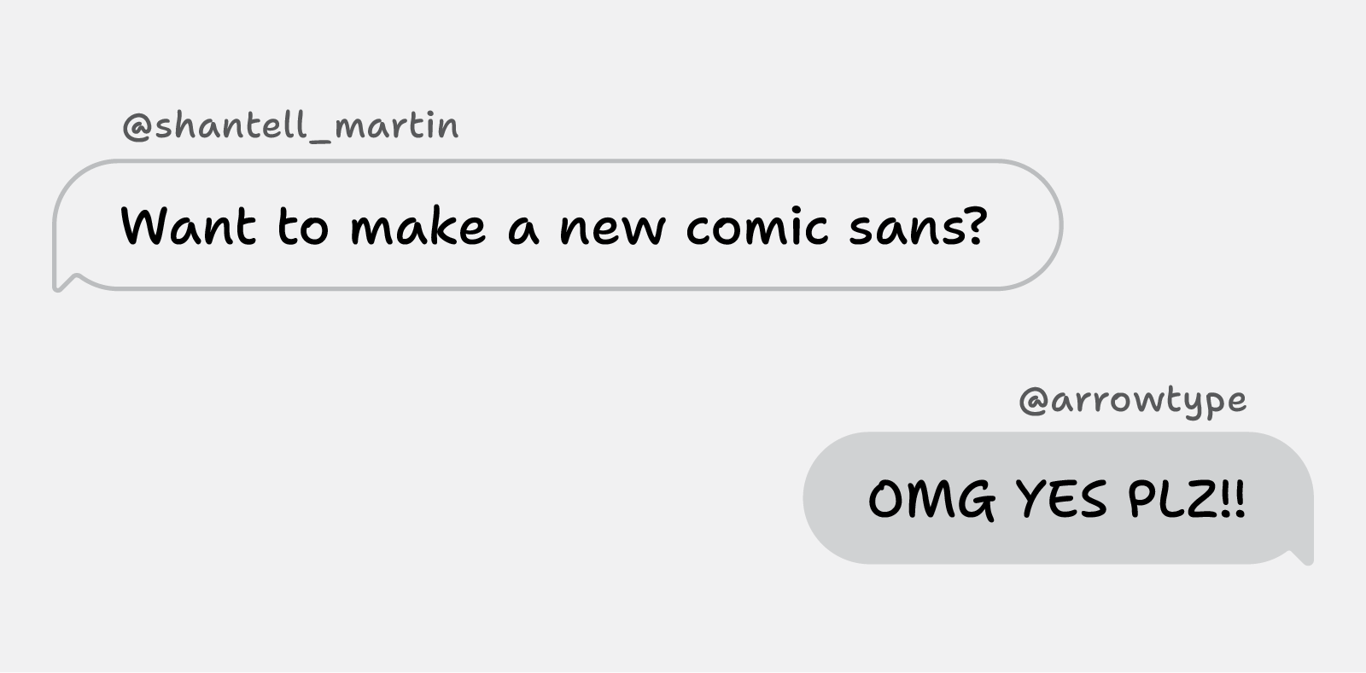Viewport: 1366px width, 673px height.
Task: Click the word "to" in first message
Action: tap(302, 227)
